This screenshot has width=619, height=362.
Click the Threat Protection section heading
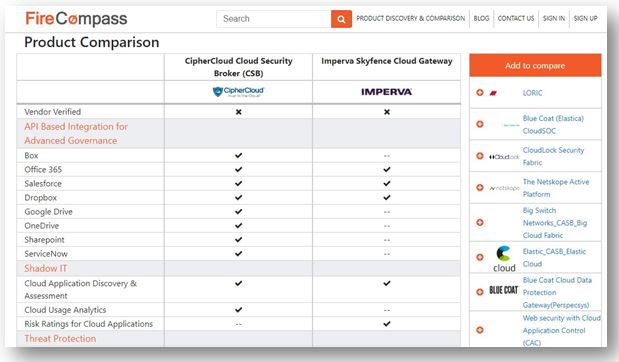click(x=60, y=339)
